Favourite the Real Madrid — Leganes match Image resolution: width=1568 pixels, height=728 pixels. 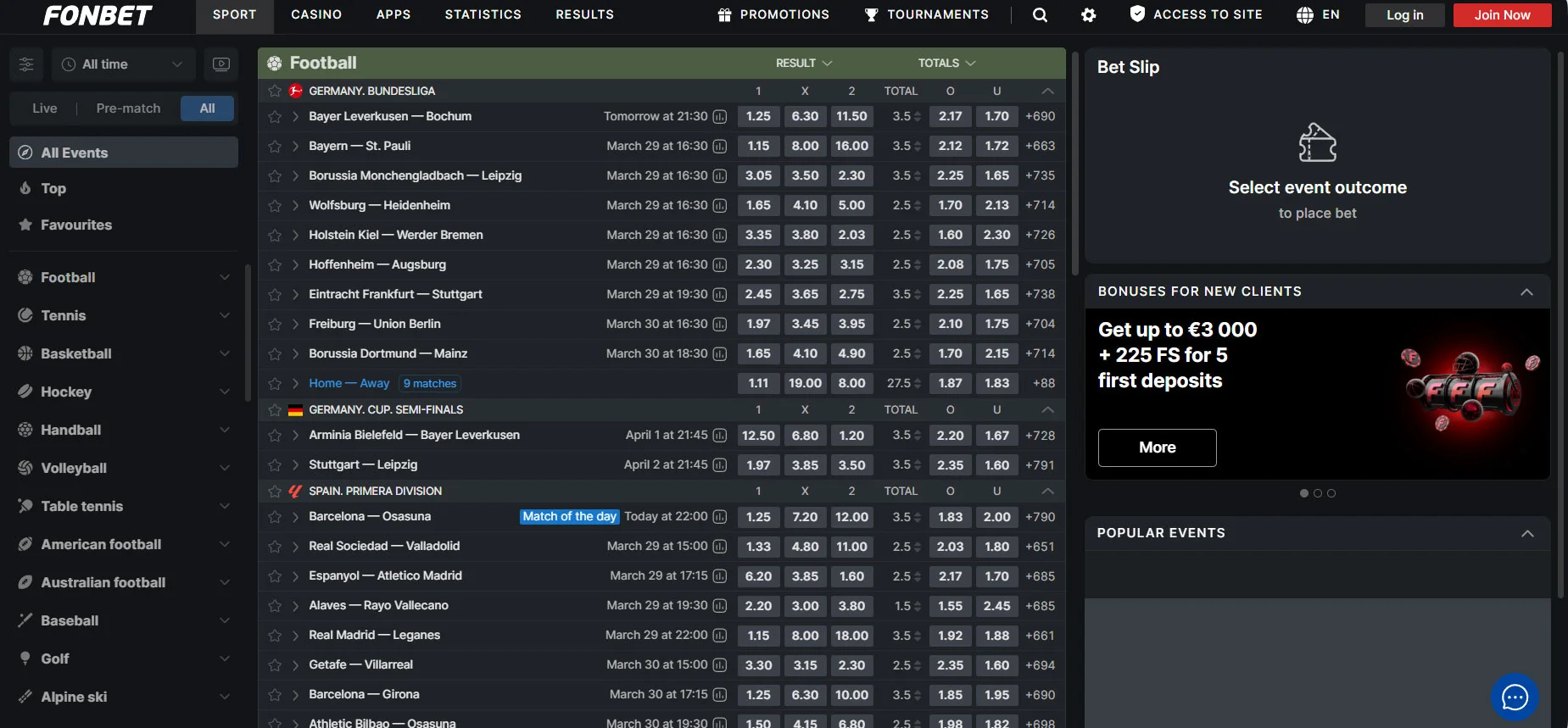[275, 636]
